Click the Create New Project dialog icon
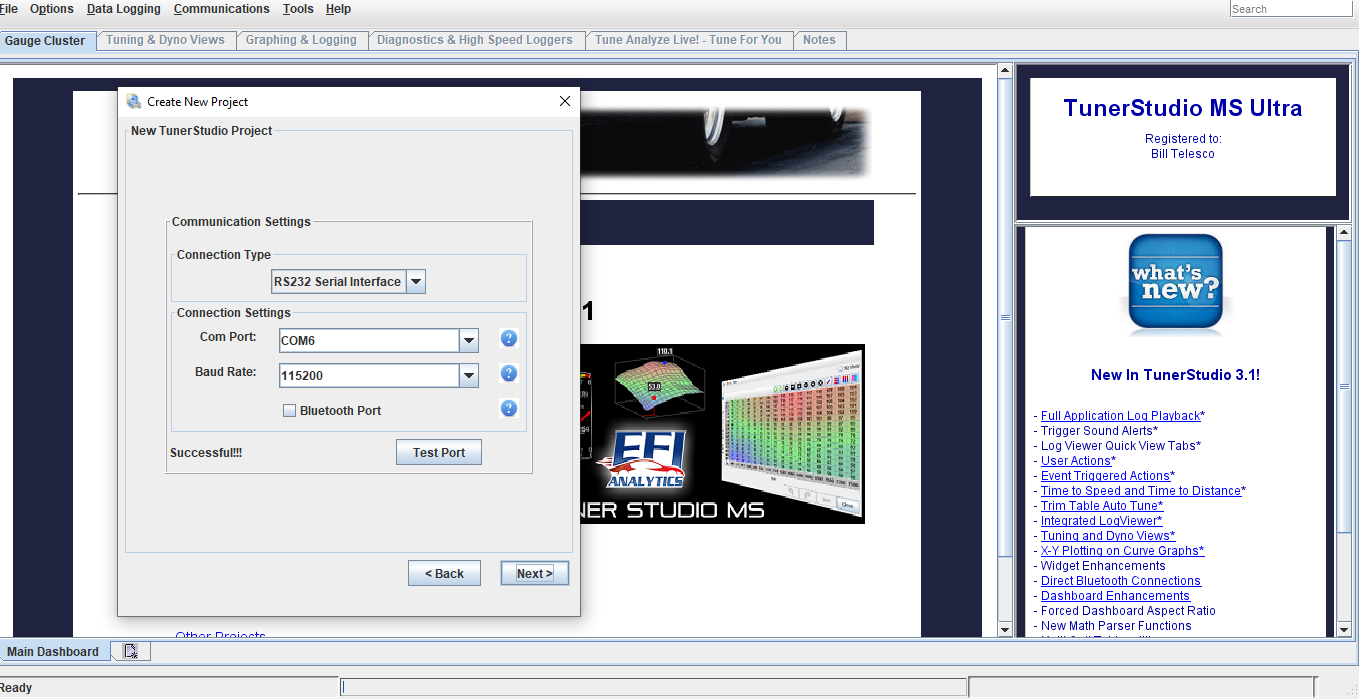This screenshot has height=699, width=1359. coord(134,101)
